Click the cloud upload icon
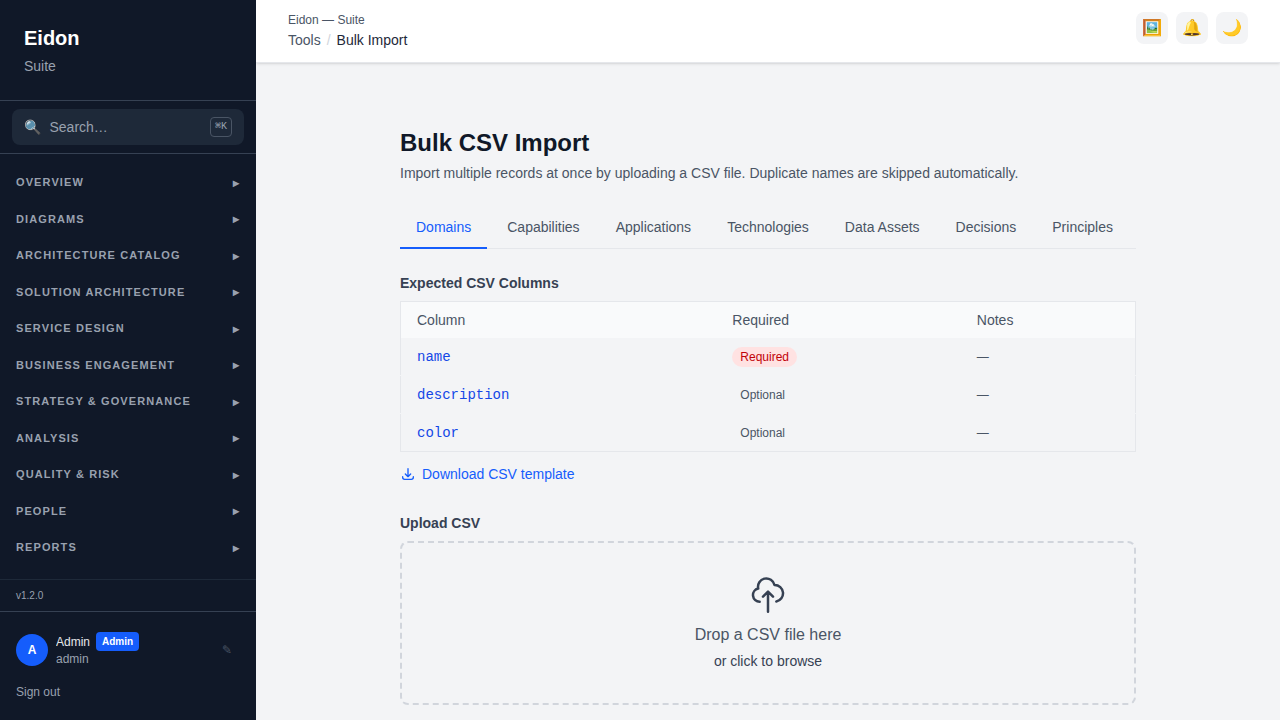This screenshot has height=720, width=1280. click(x=768, y=595)
